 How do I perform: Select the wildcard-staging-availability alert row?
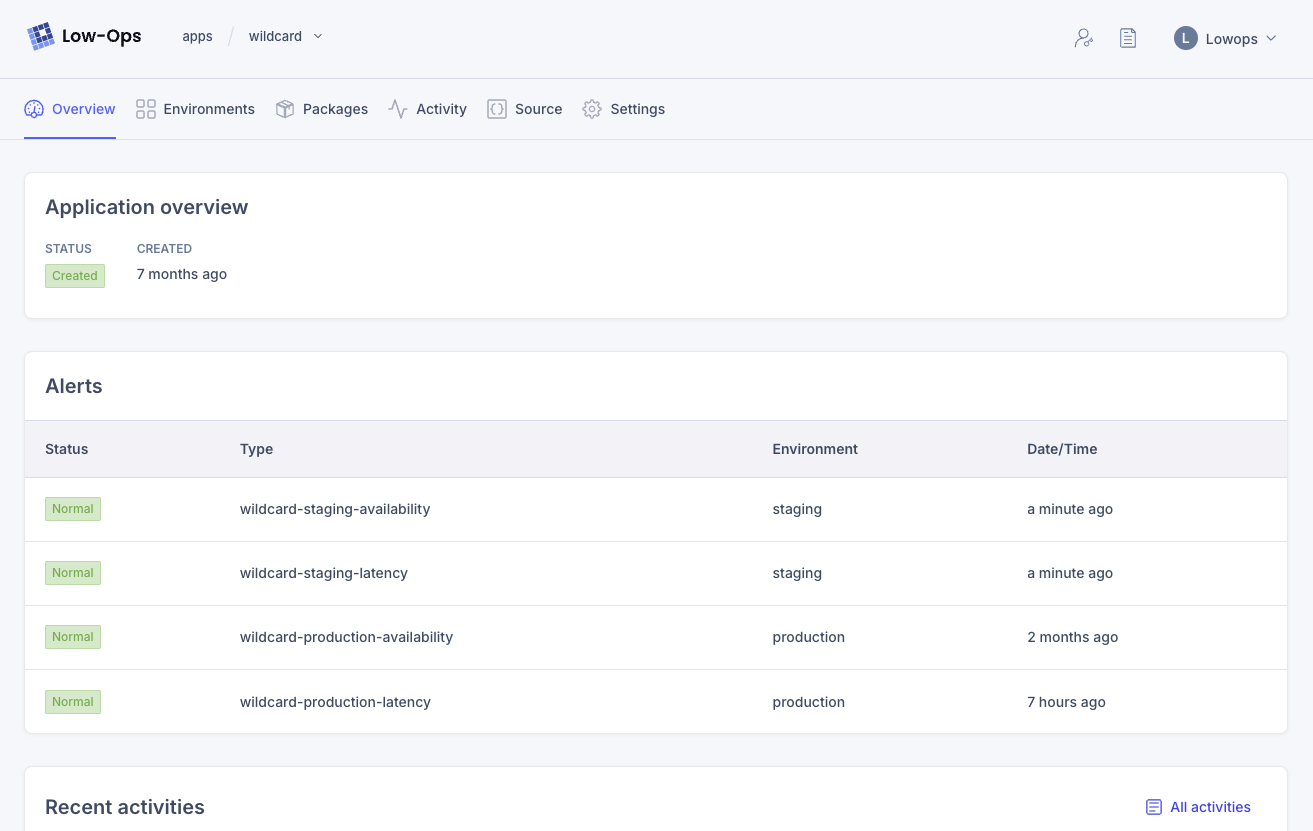click(335, 509)
